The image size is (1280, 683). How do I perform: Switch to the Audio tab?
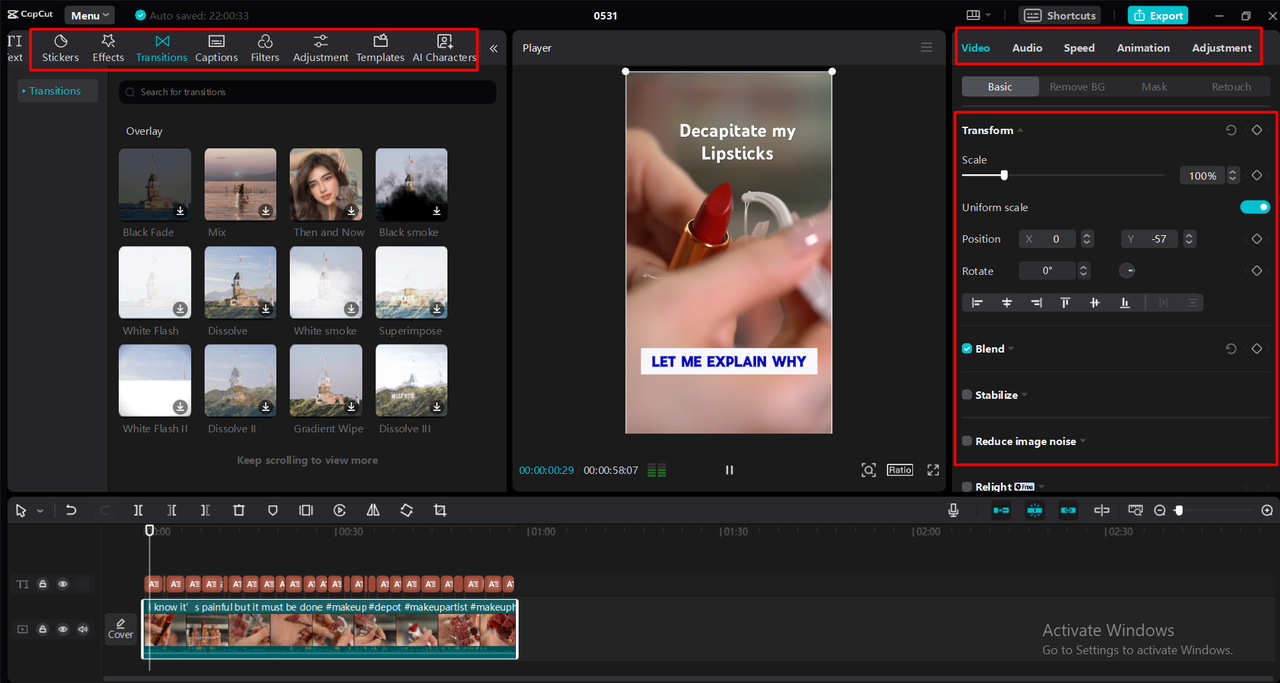[x=1027, y=48]
